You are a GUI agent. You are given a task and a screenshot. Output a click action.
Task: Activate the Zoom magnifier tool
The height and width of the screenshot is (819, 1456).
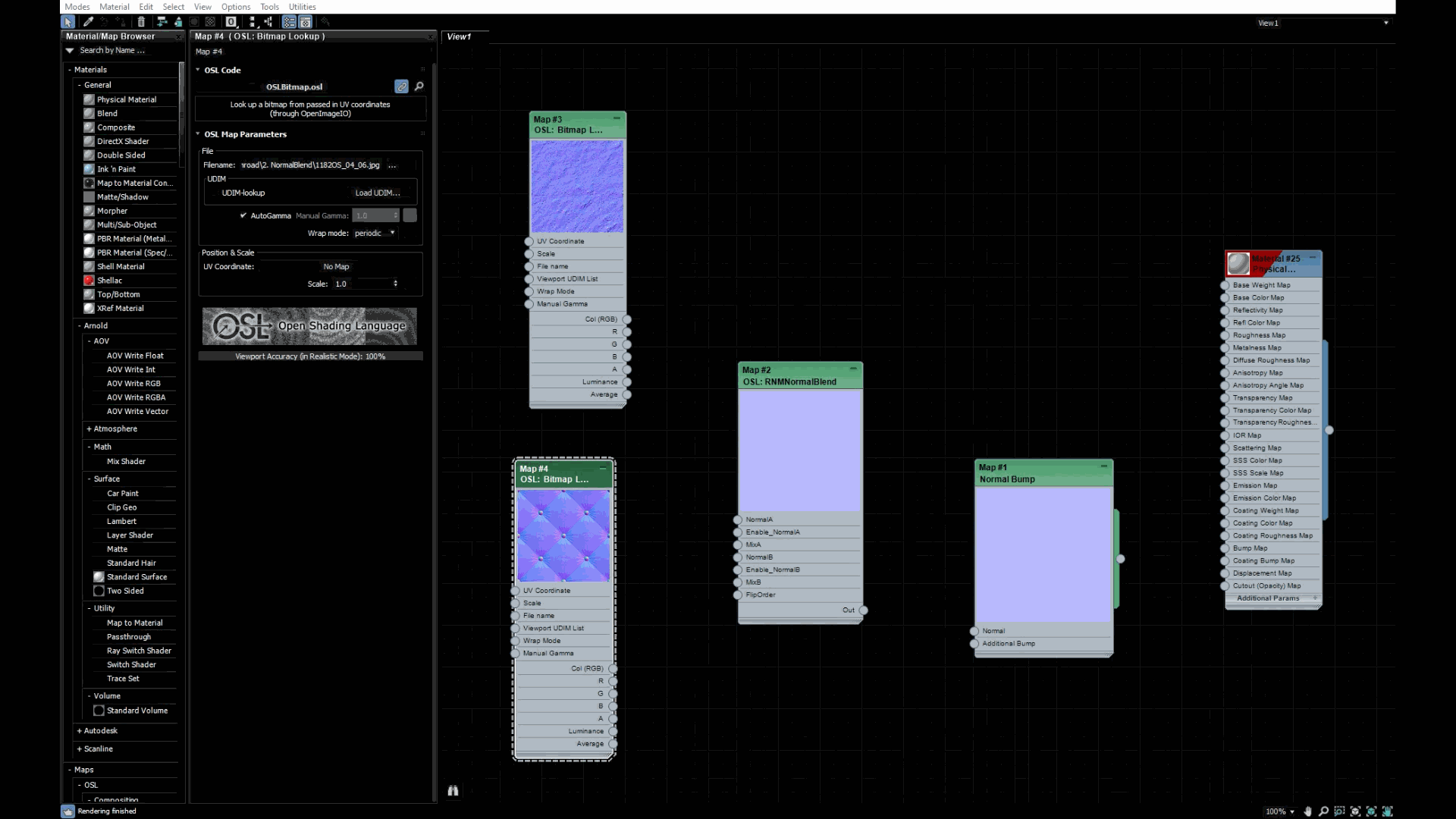tap(1323, 811)
